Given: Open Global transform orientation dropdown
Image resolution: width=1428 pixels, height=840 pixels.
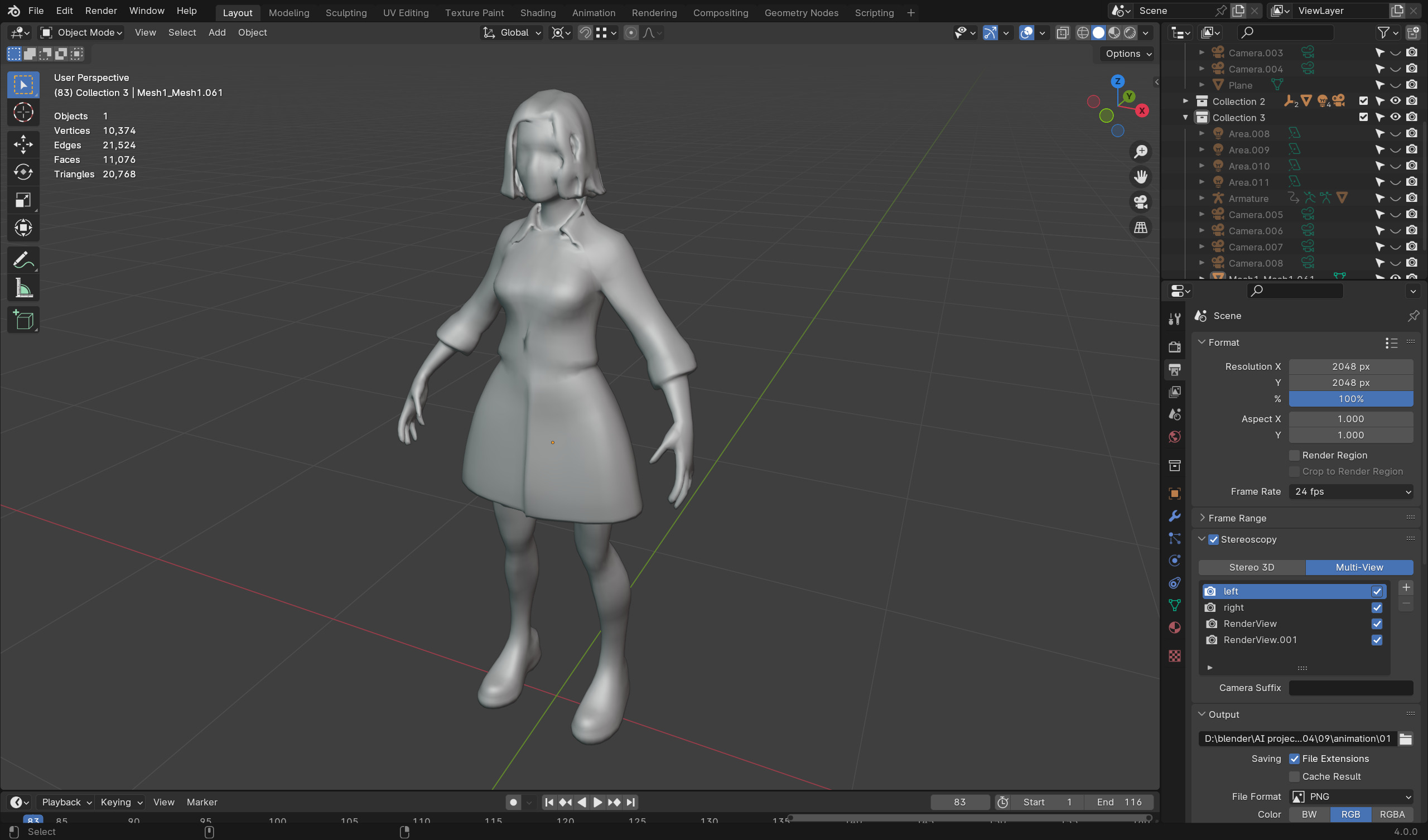Looking at the screenshot, I should (x=512, y=33).
